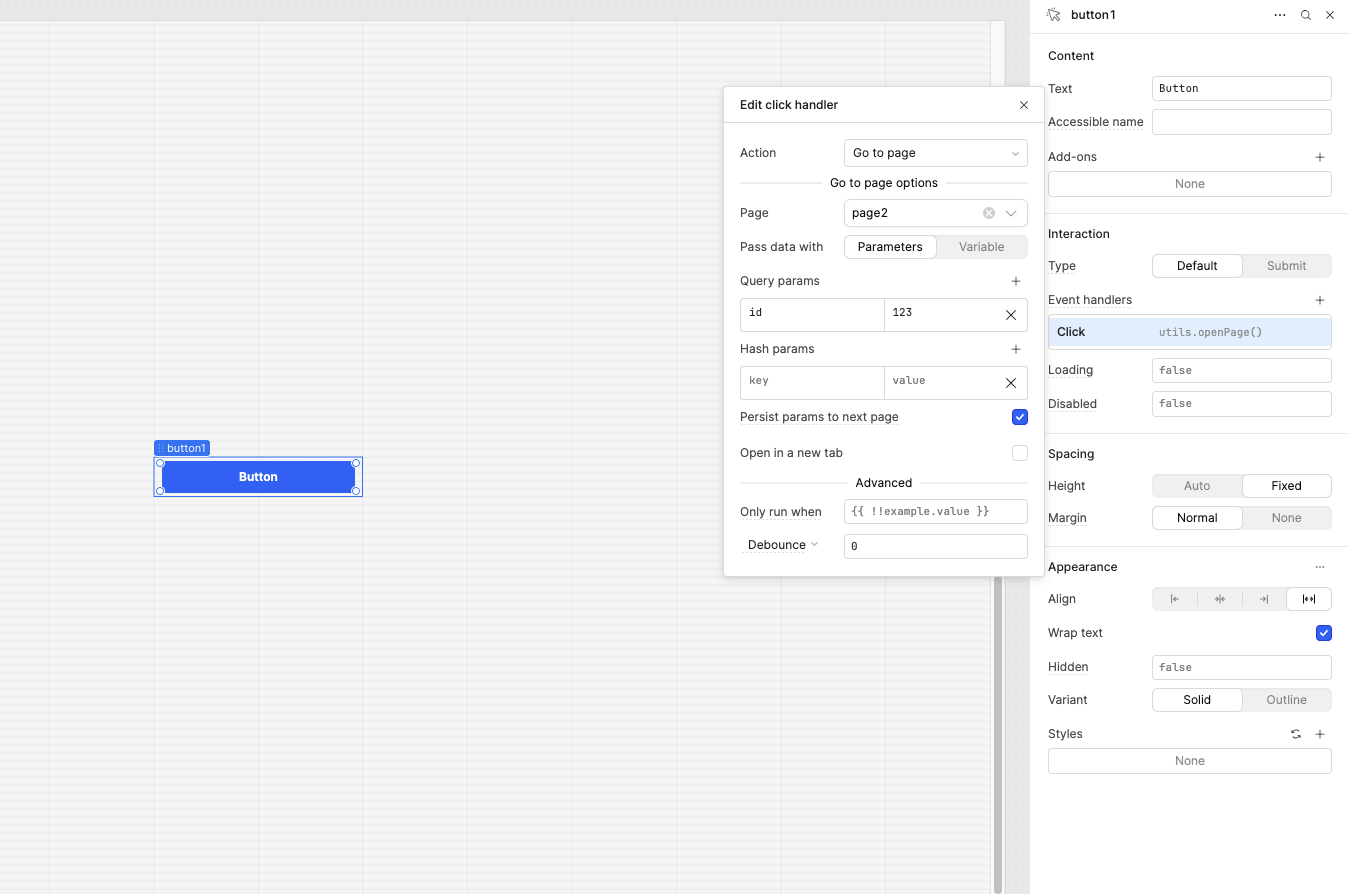This screenshot has width=1350, height=894.
Task: Open the button1 inspector more options menu
Action: tap(1280, 15)
